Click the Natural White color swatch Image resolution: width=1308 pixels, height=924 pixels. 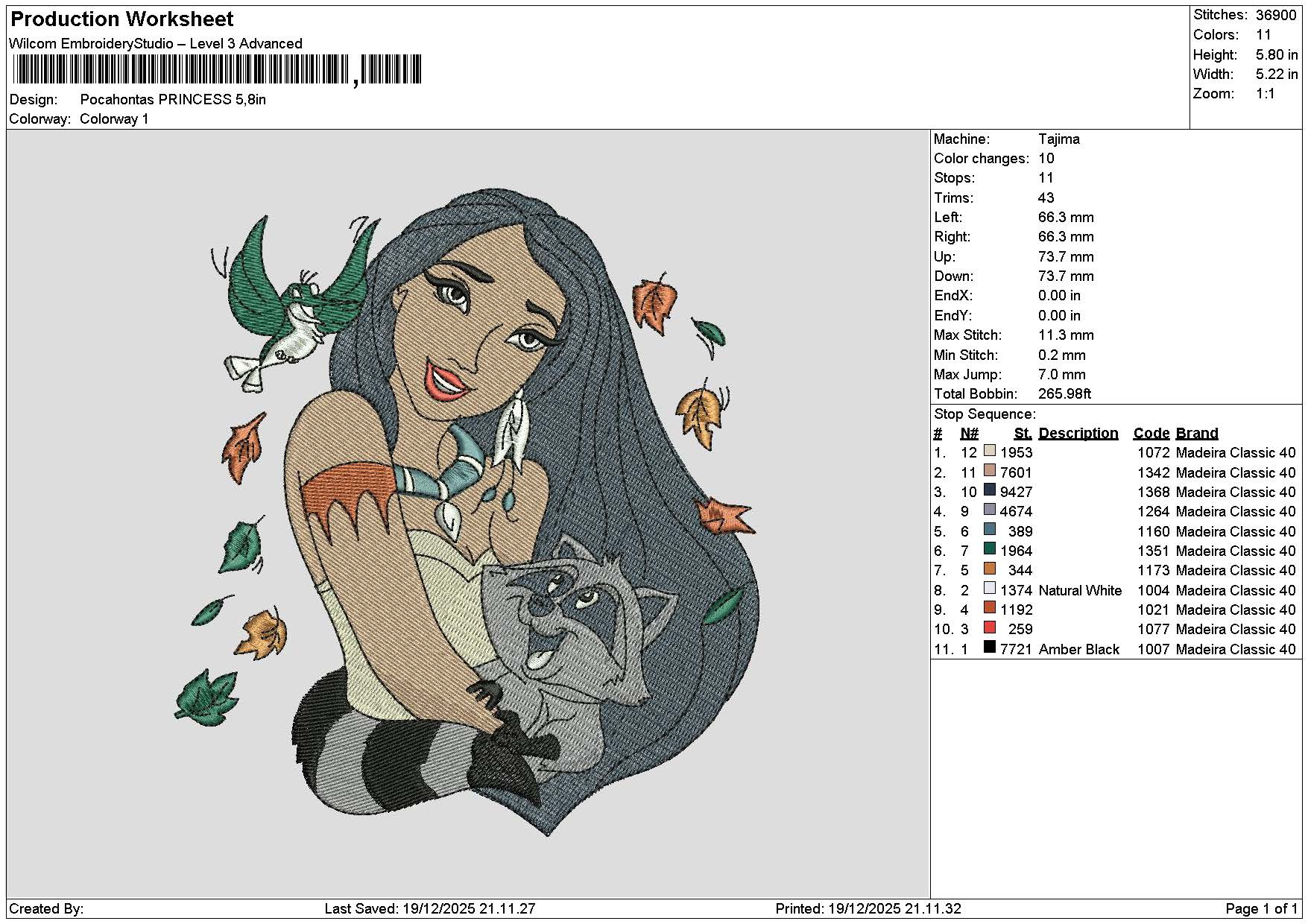point(990,588)
